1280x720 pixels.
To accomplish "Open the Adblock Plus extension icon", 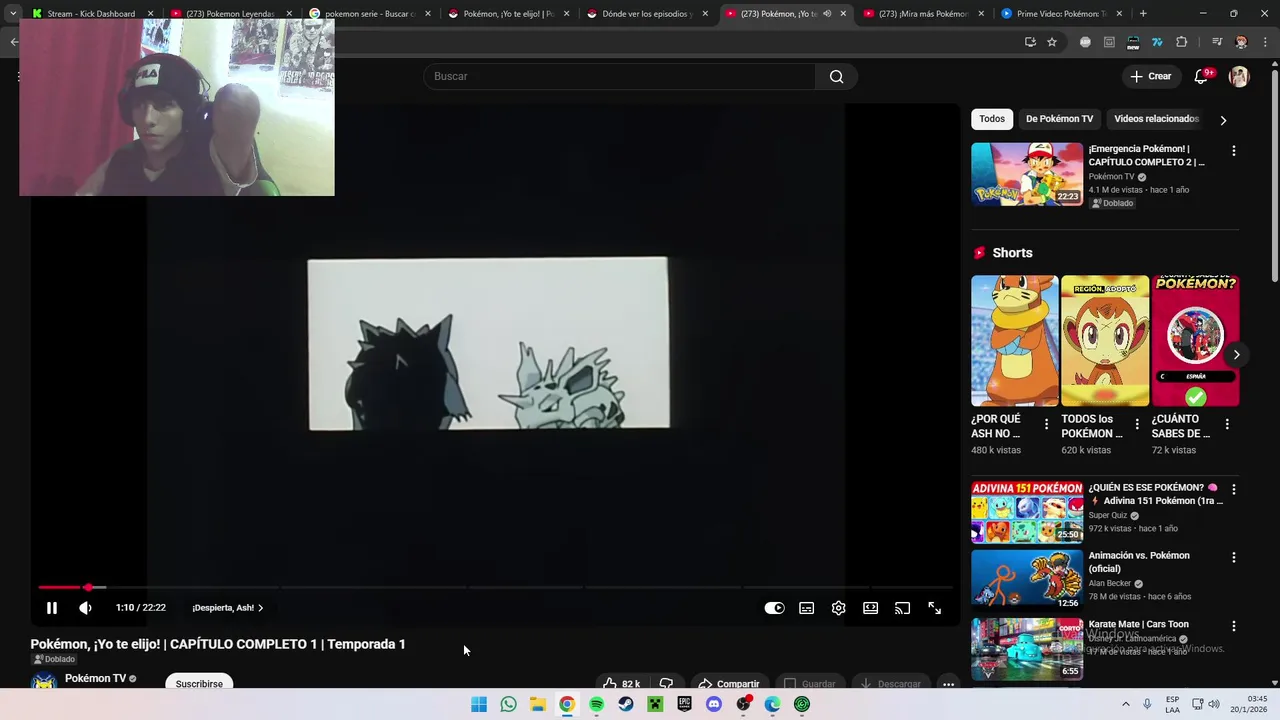I will click(x=1085, y=42).
